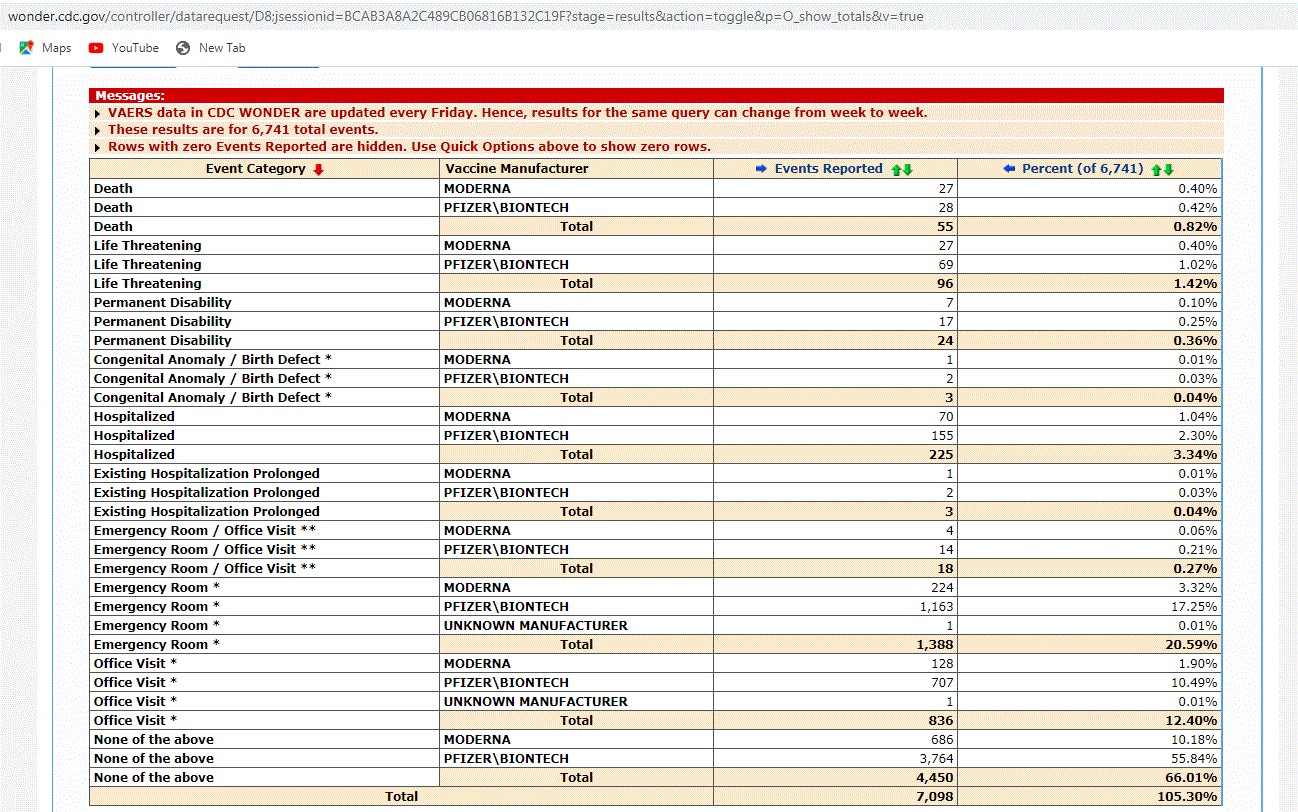Click blue right arrow before Events Reported
The width and height of the screenshot is (1298, 812).
coord(761,169)
